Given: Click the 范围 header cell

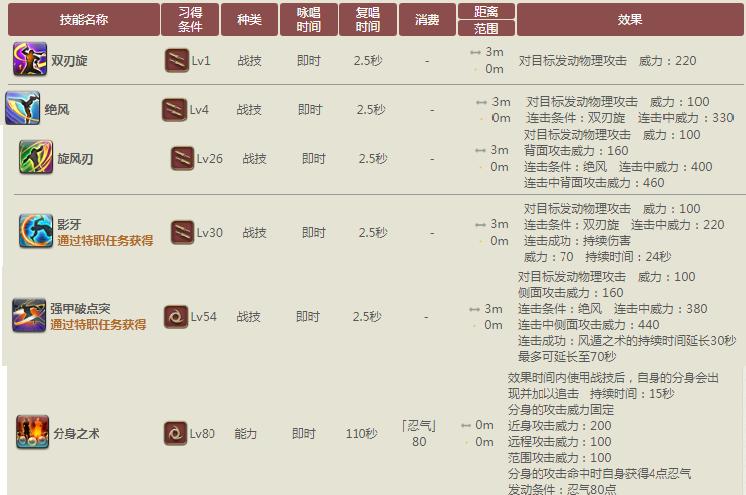Looking at the screenshot, I should click(x=486, y=29).
